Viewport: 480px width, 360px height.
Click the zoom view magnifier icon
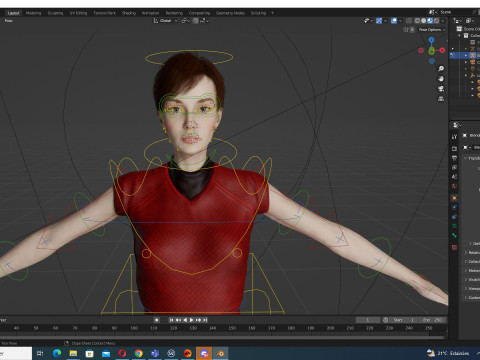point(441,69)
